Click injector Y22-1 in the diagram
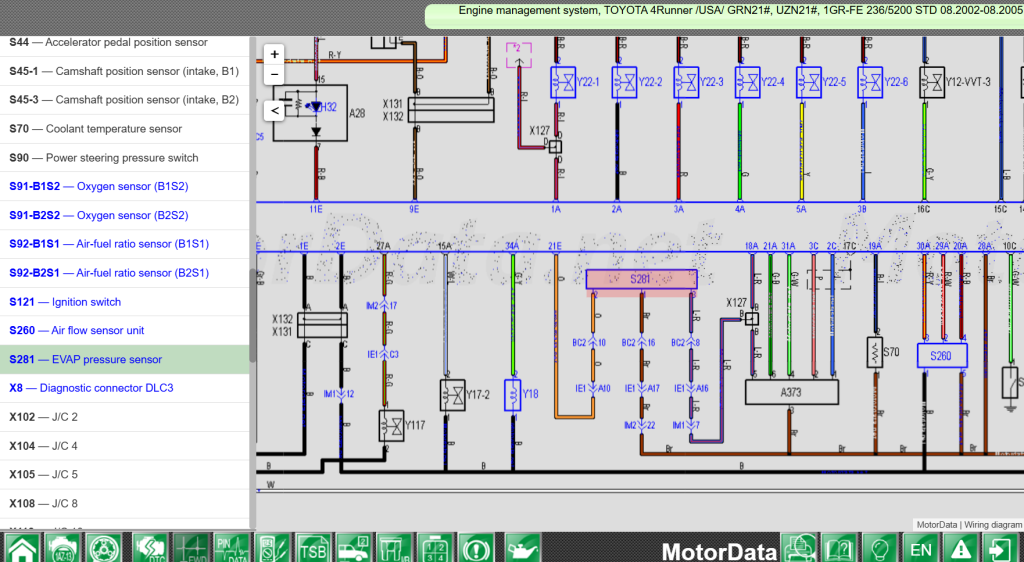1024x562 pixels. point(562,82)
